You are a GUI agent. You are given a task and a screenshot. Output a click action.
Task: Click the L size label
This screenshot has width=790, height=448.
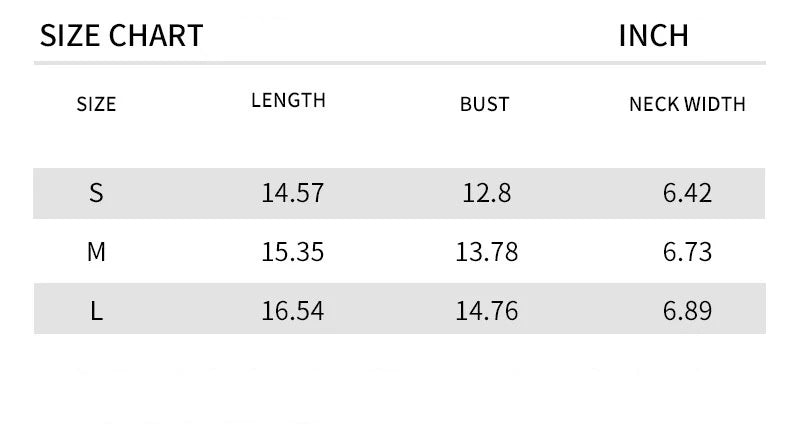pyautogui.click(x=96, y=311)
